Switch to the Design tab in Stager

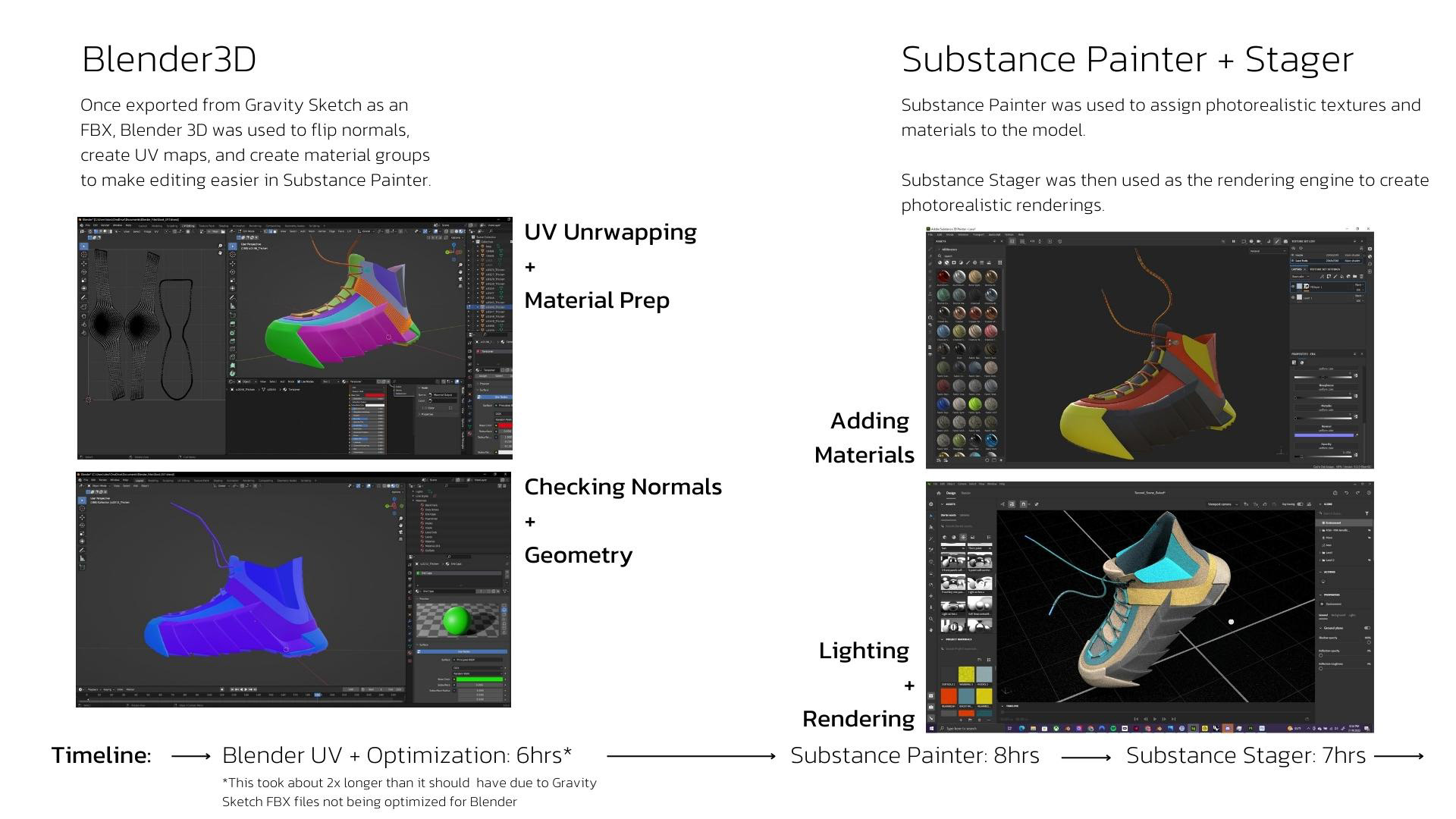point(951,493)
